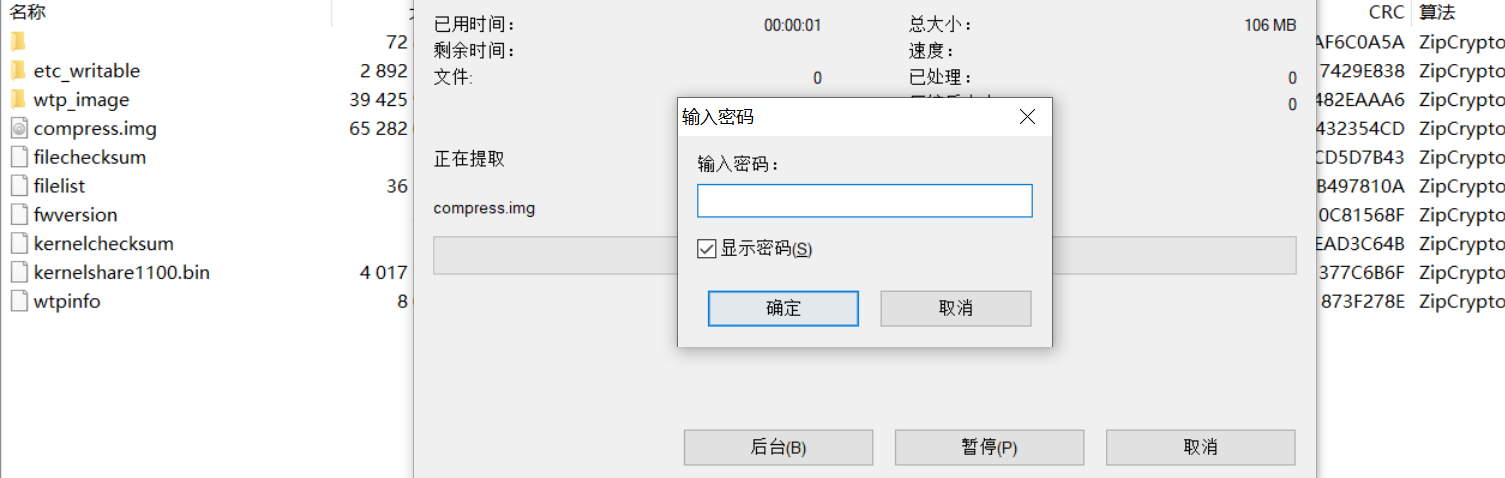
Task: Select the unnamed top folder icon
Action: [18, 42]
